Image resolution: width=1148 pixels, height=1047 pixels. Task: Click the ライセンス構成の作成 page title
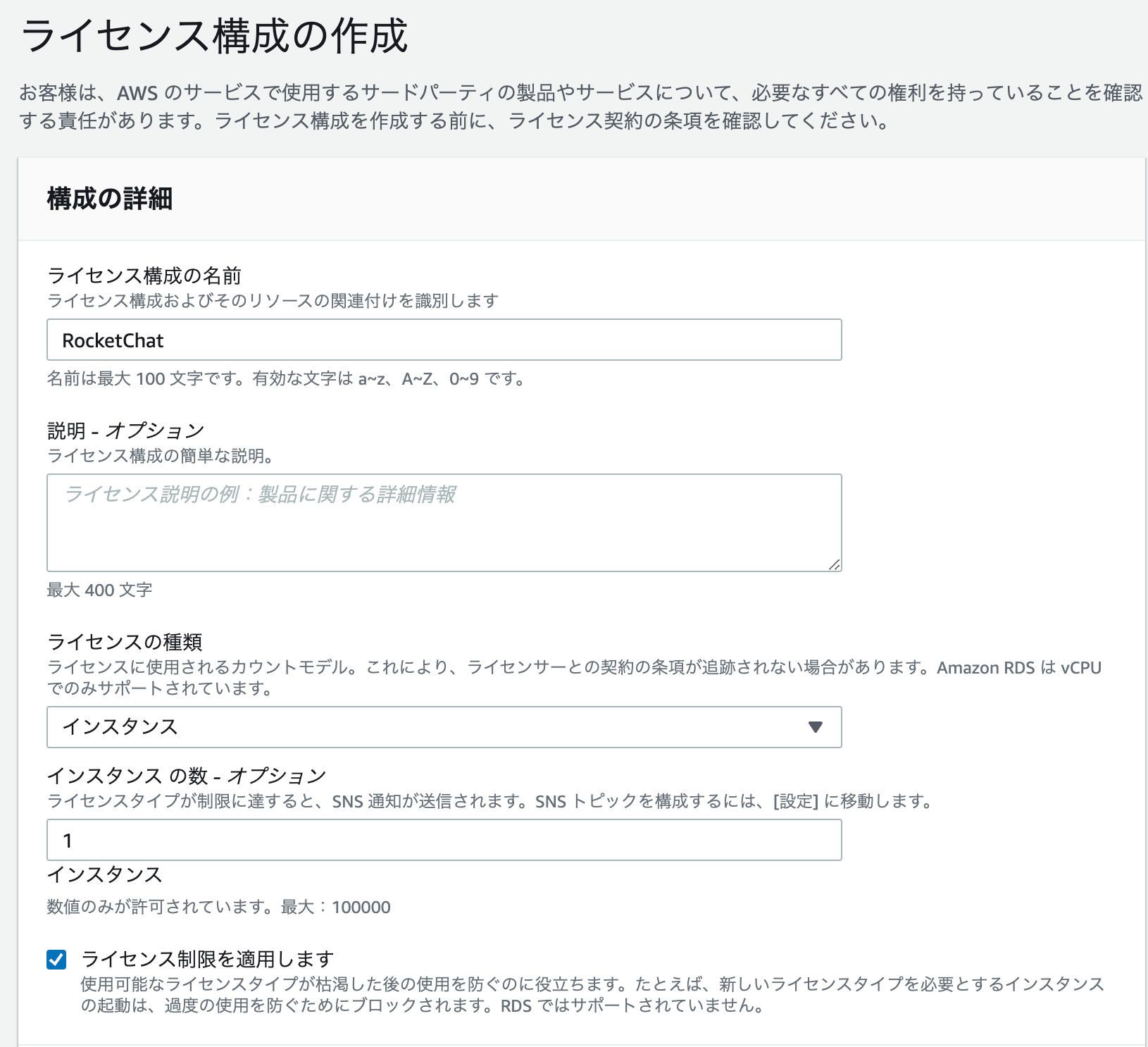(215, 36)
